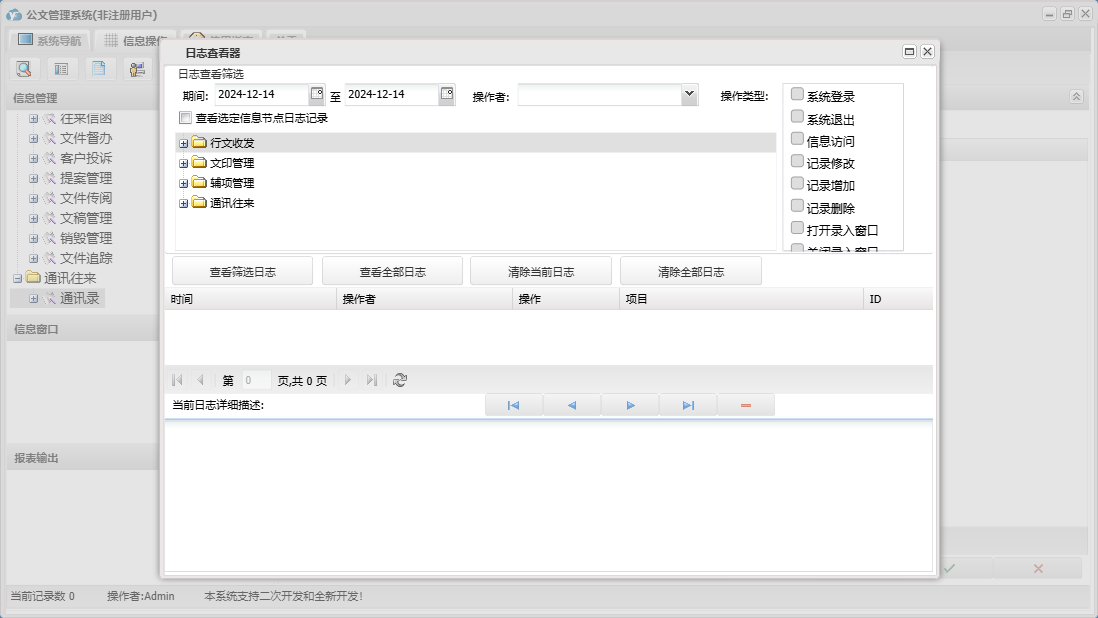This screenshot has width=1098, height=618.
Task: Open the end date calendar picker
Action: click(447, 94)
